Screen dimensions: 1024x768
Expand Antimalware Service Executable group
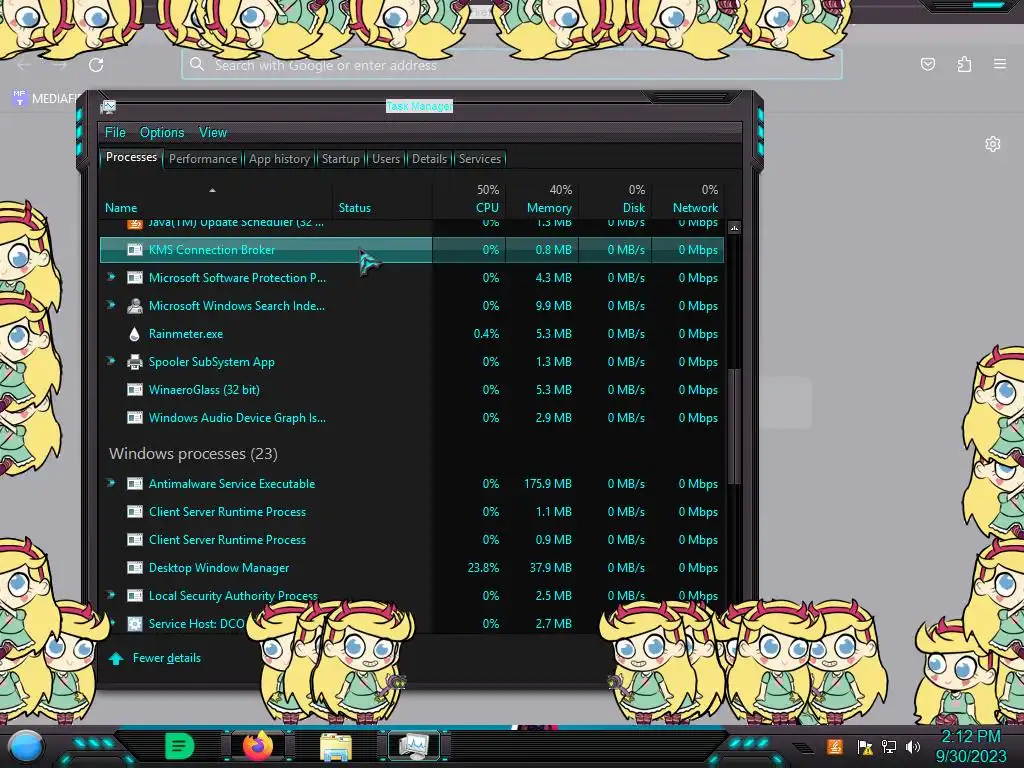point(112,483)
